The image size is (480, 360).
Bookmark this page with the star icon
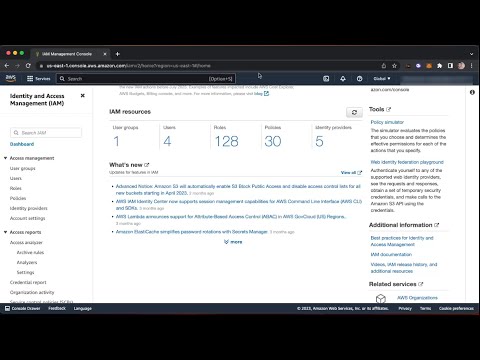tap(394, 66)
